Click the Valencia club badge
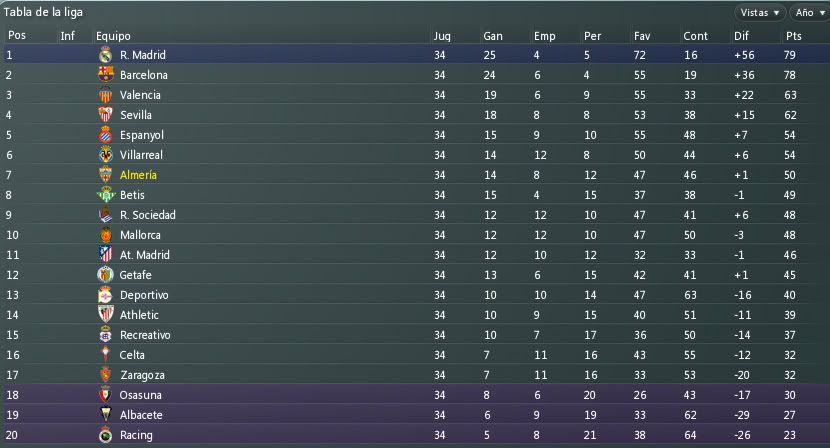Screen dimensions: 830x448 (x=105, y=95)
